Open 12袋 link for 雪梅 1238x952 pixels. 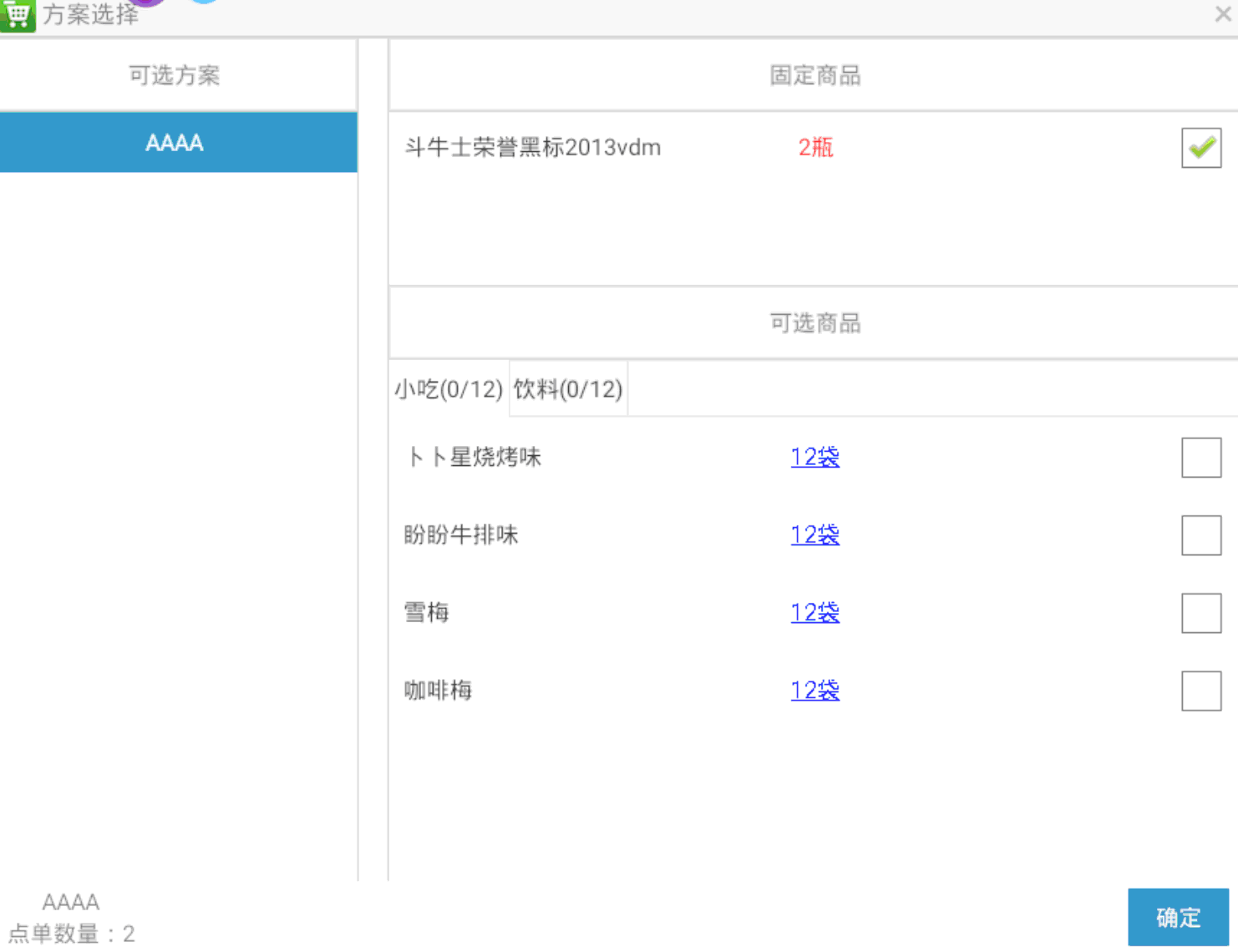(x=815, y=612)
